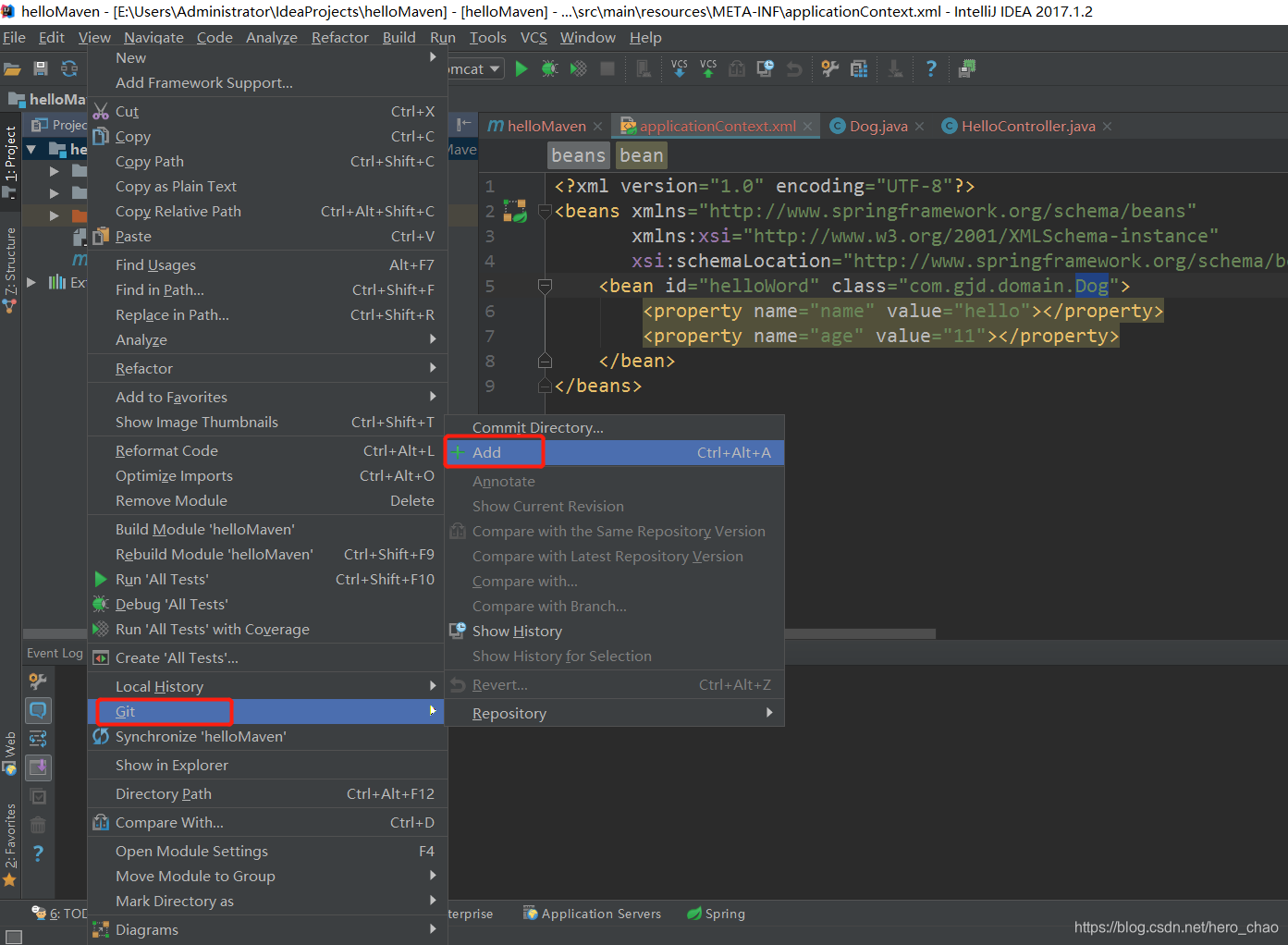Open the Web tool window tab

coord(10,754)
